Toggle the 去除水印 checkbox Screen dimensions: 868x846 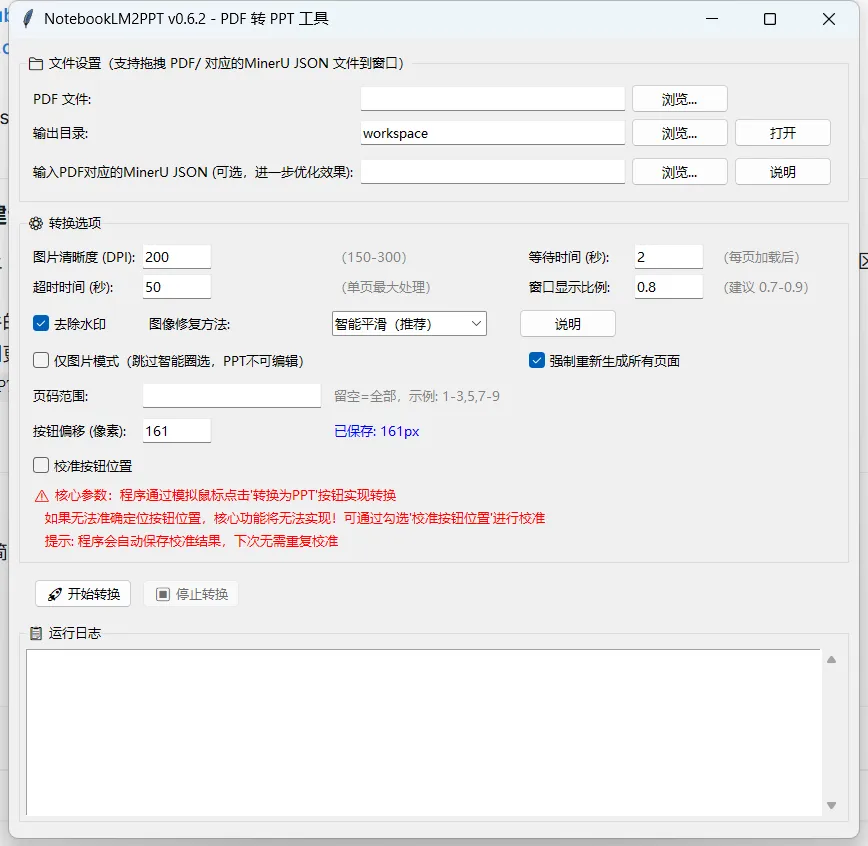(41, 323)
